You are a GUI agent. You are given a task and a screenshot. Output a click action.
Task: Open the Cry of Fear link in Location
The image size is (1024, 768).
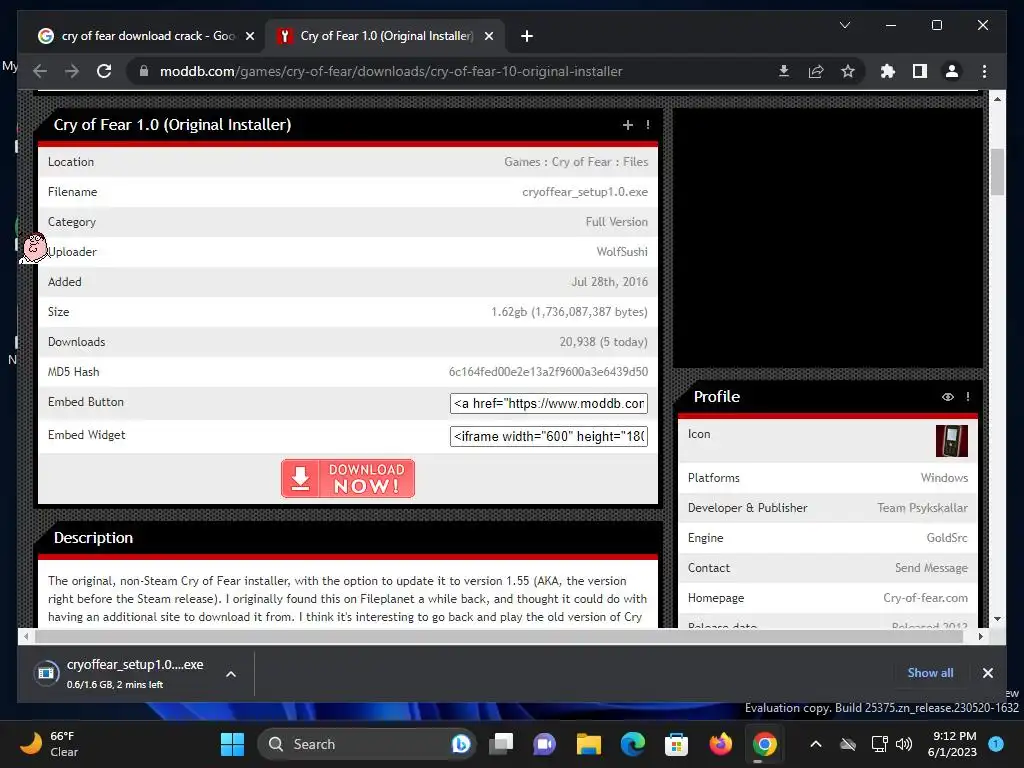581,162
